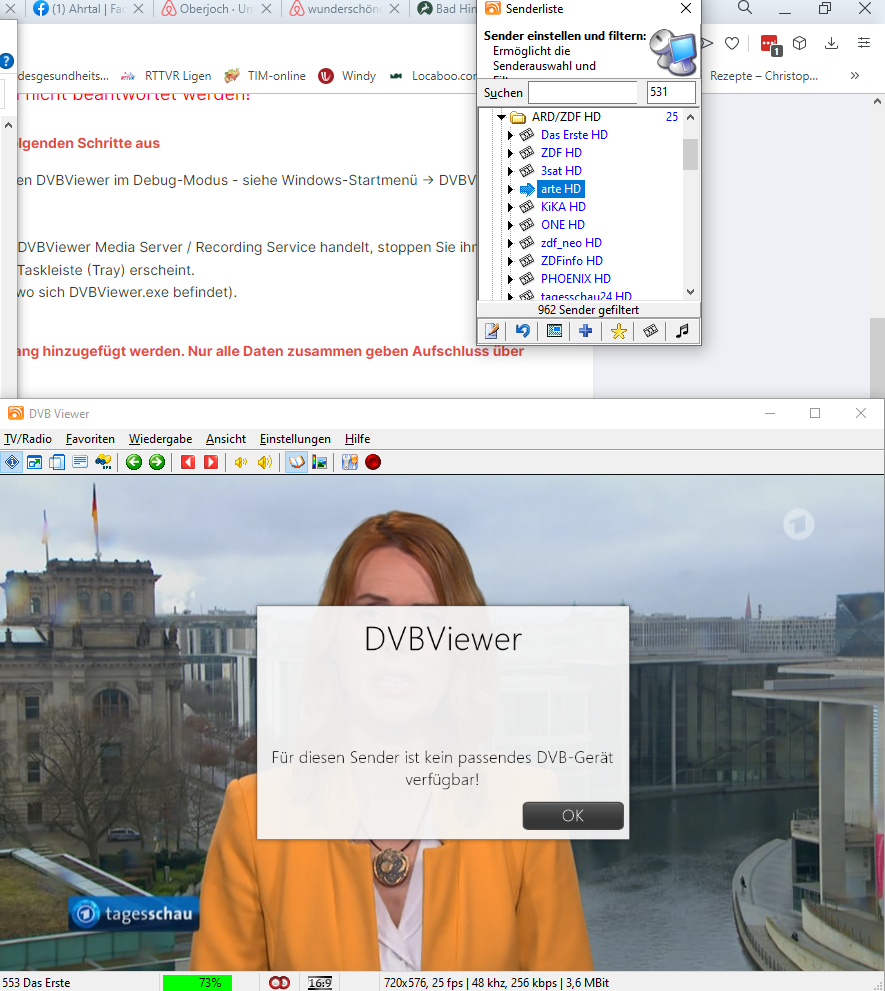Expand the KiKA HD entry

coord(510,207)
